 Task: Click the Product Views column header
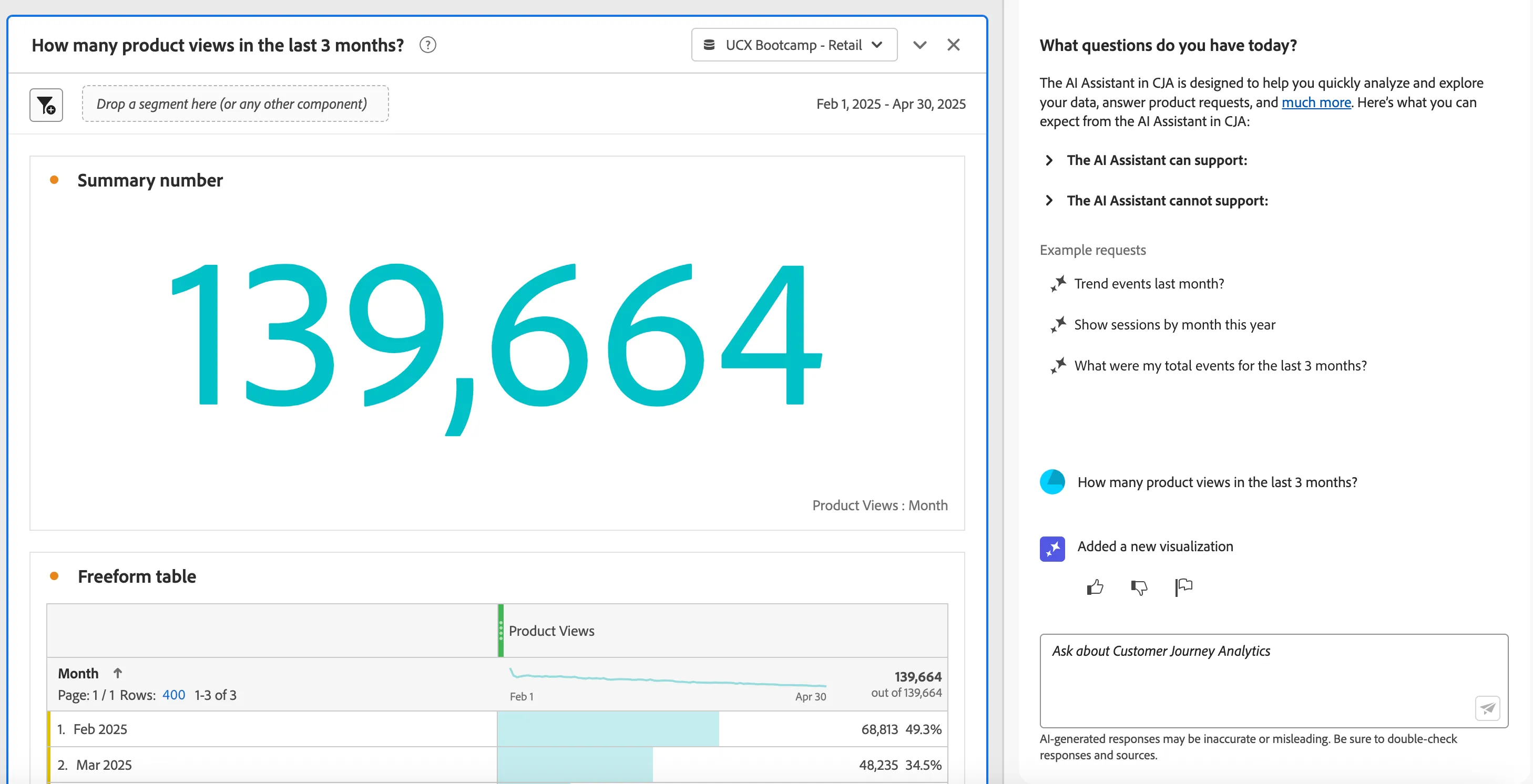pos(722,631)
